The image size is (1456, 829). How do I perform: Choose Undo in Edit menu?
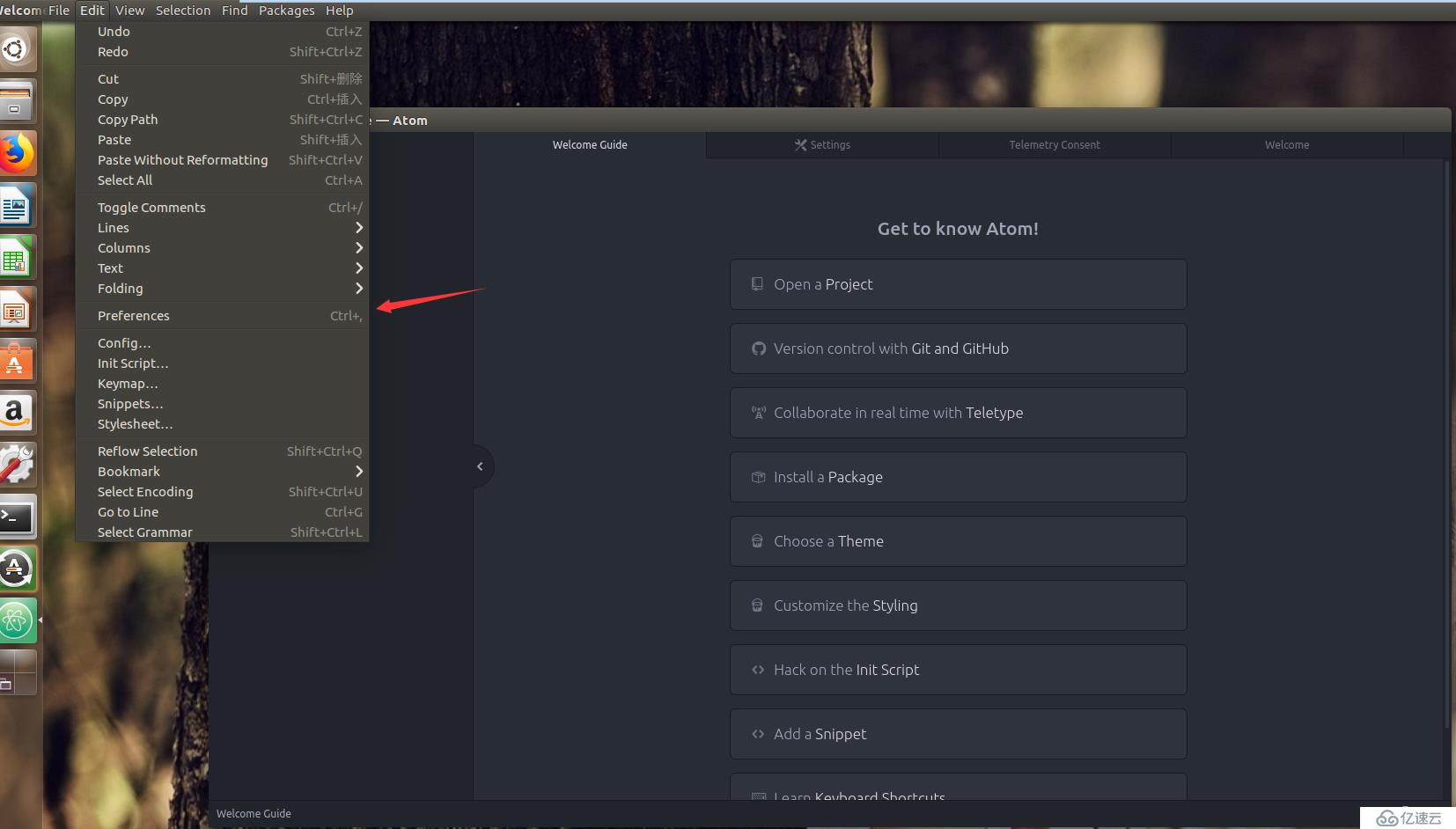[x=222, y=32]
